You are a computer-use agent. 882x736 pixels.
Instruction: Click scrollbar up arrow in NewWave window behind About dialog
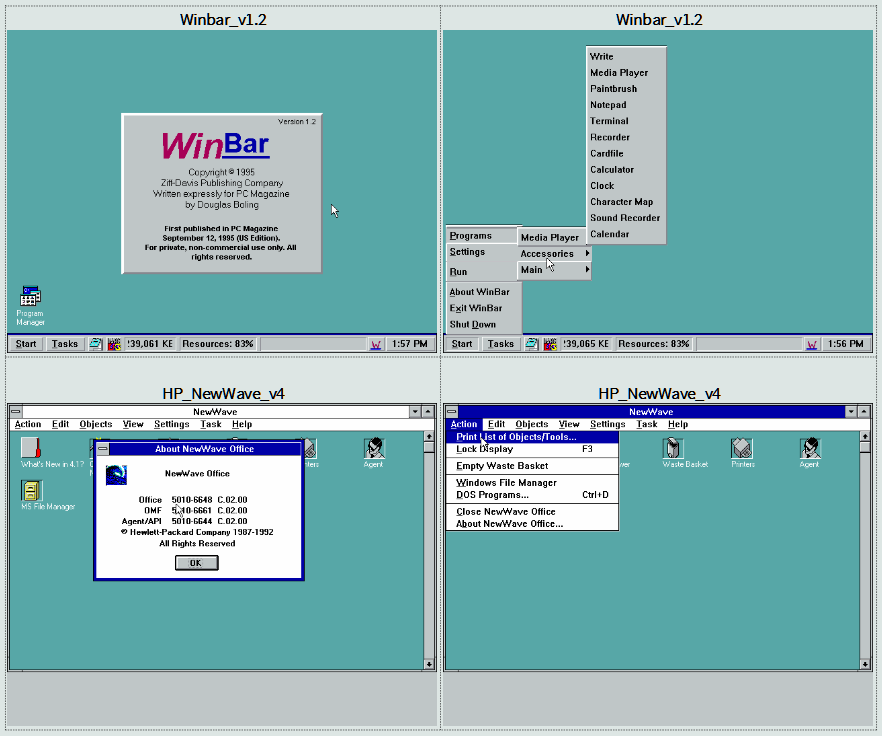click(429, 437)
